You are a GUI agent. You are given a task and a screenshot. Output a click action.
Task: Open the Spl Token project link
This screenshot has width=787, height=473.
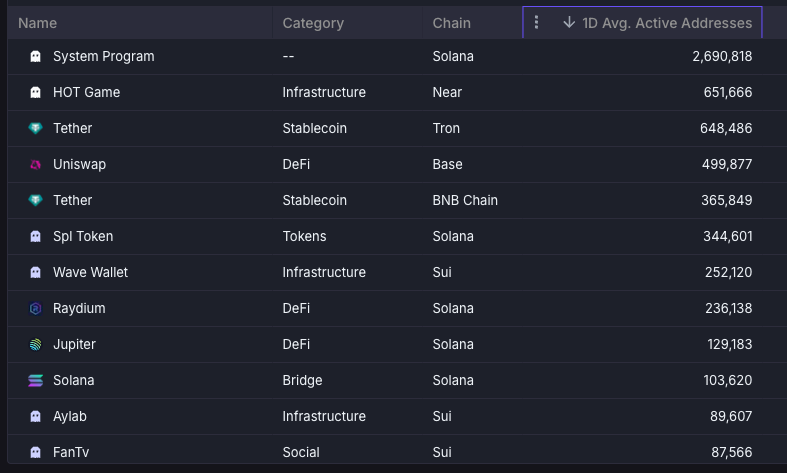point(83,236)
